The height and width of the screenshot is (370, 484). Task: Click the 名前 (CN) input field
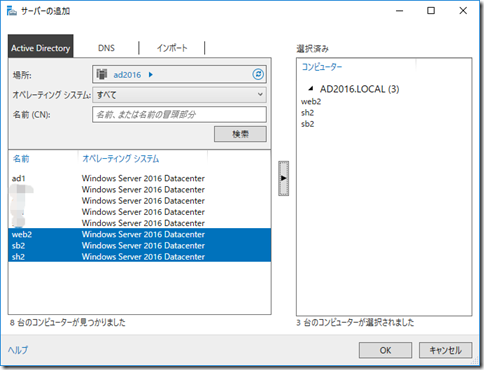[179, 115]
